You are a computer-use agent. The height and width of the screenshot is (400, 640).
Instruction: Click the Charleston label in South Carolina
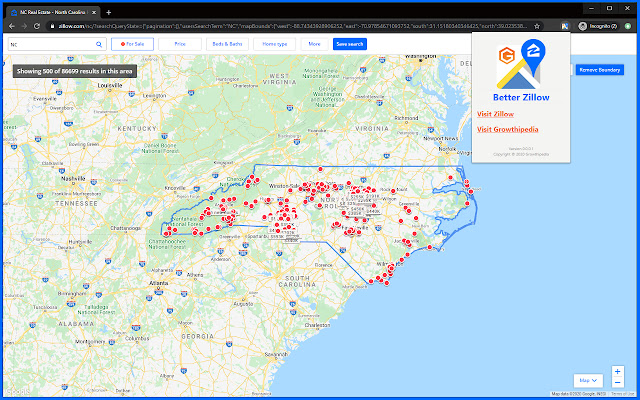[x=318, y=325]
